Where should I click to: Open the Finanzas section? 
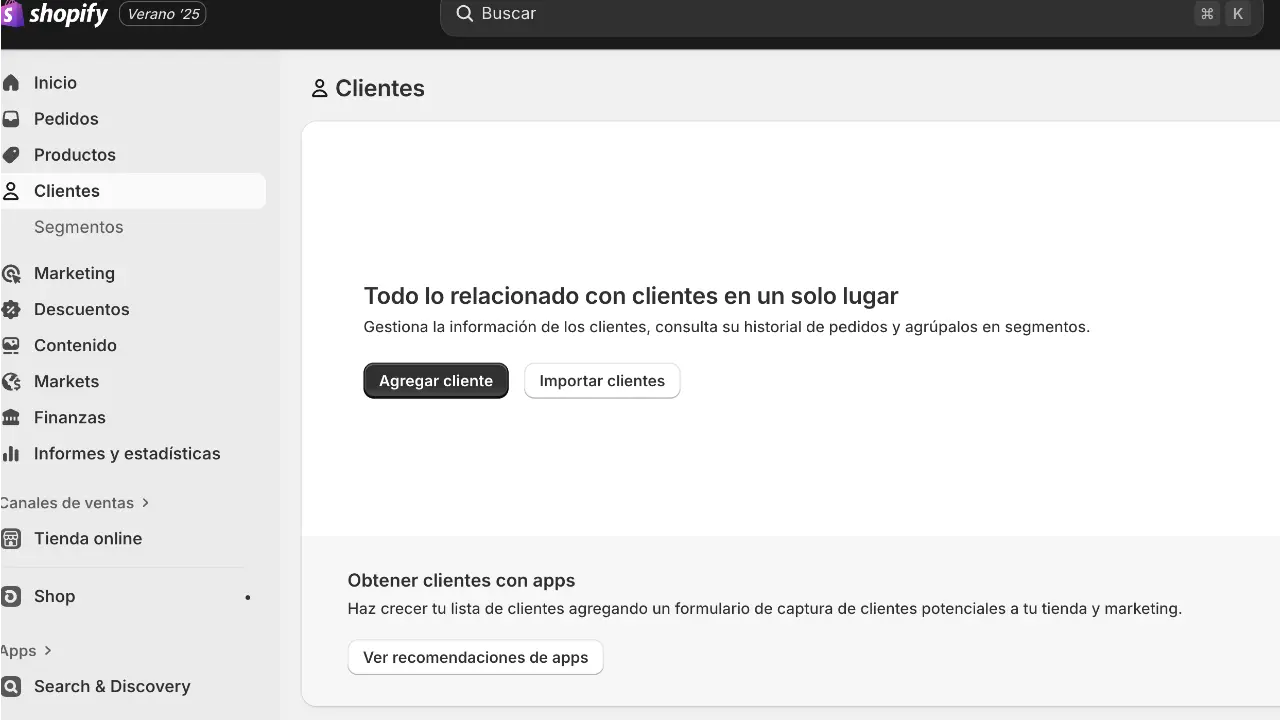(x=69, y=417)
